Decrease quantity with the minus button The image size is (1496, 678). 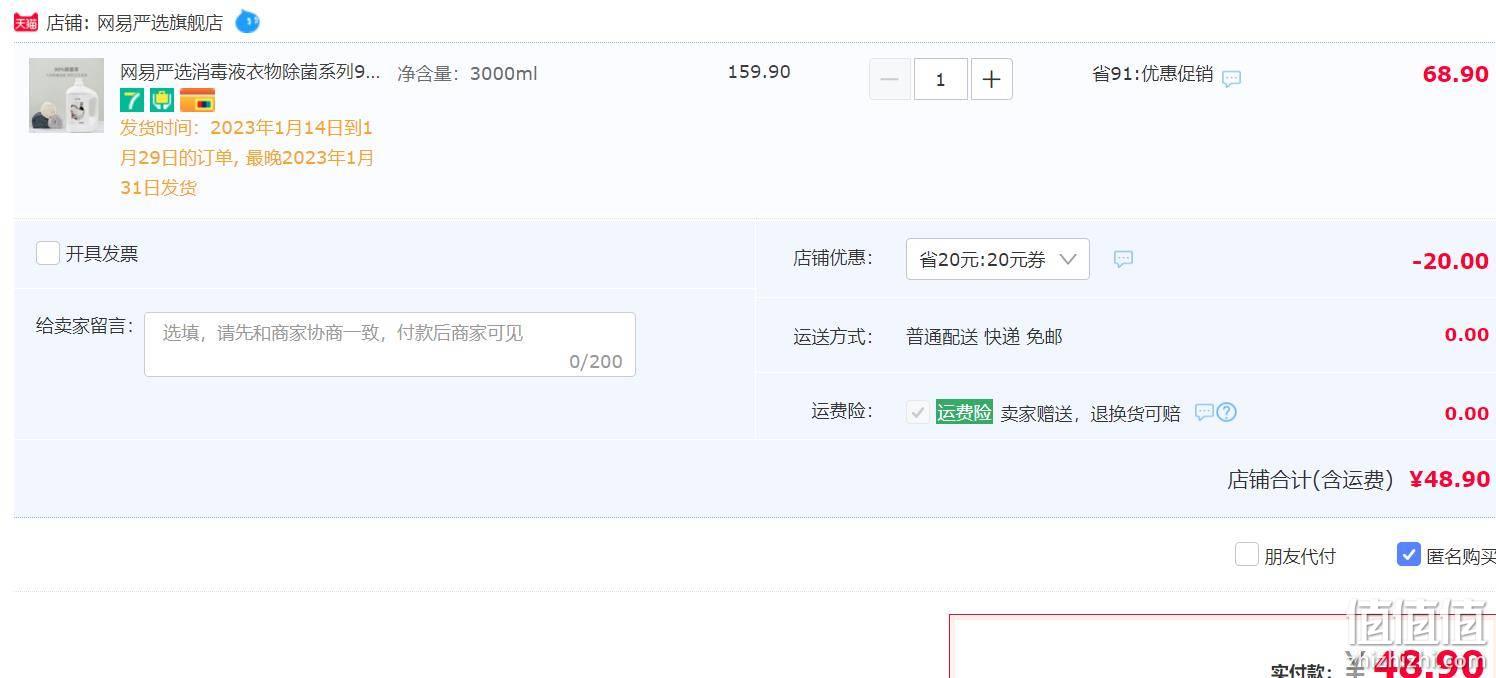pos(890,79)
